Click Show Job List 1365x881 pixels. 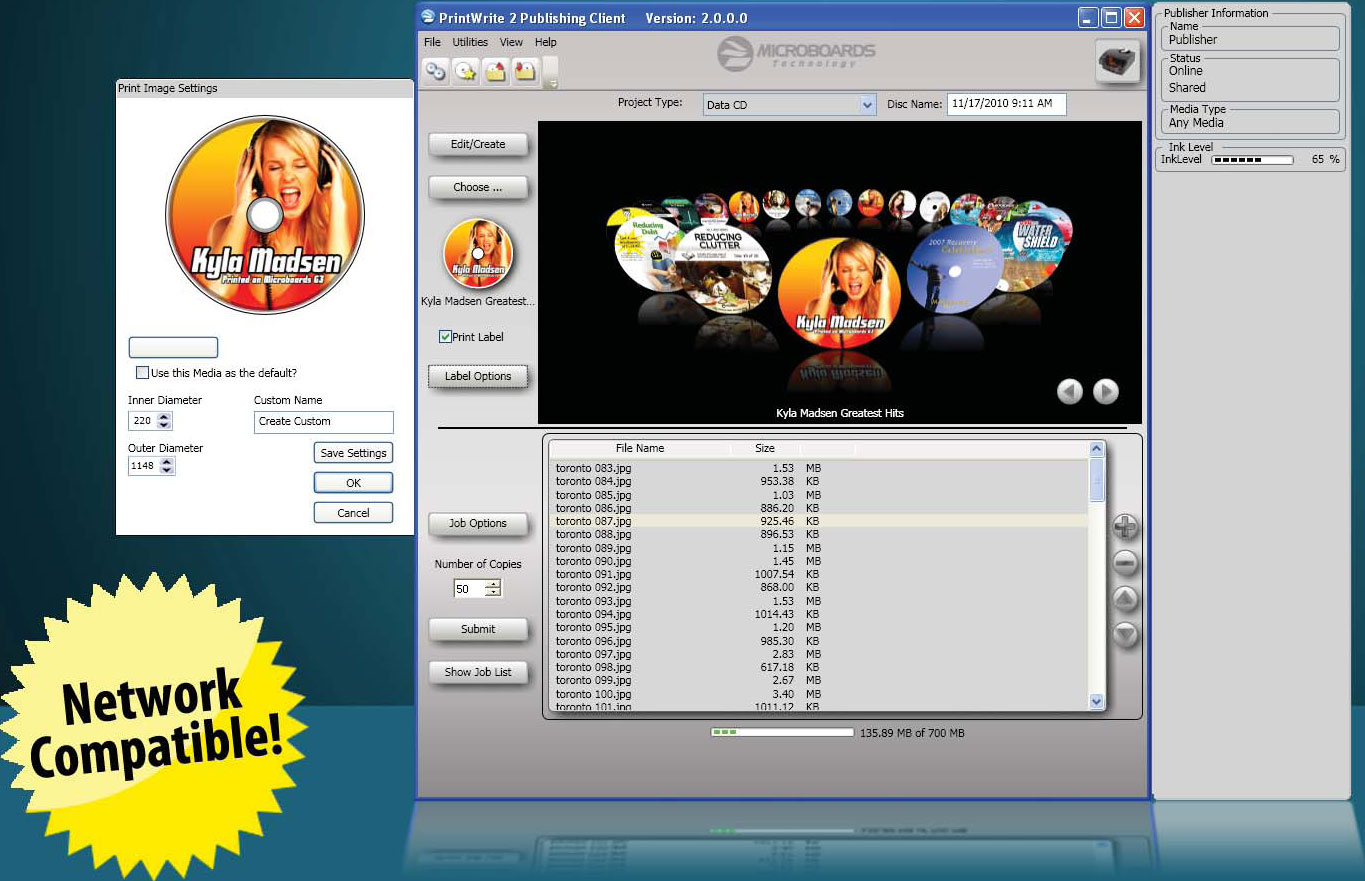click(478, 672)
